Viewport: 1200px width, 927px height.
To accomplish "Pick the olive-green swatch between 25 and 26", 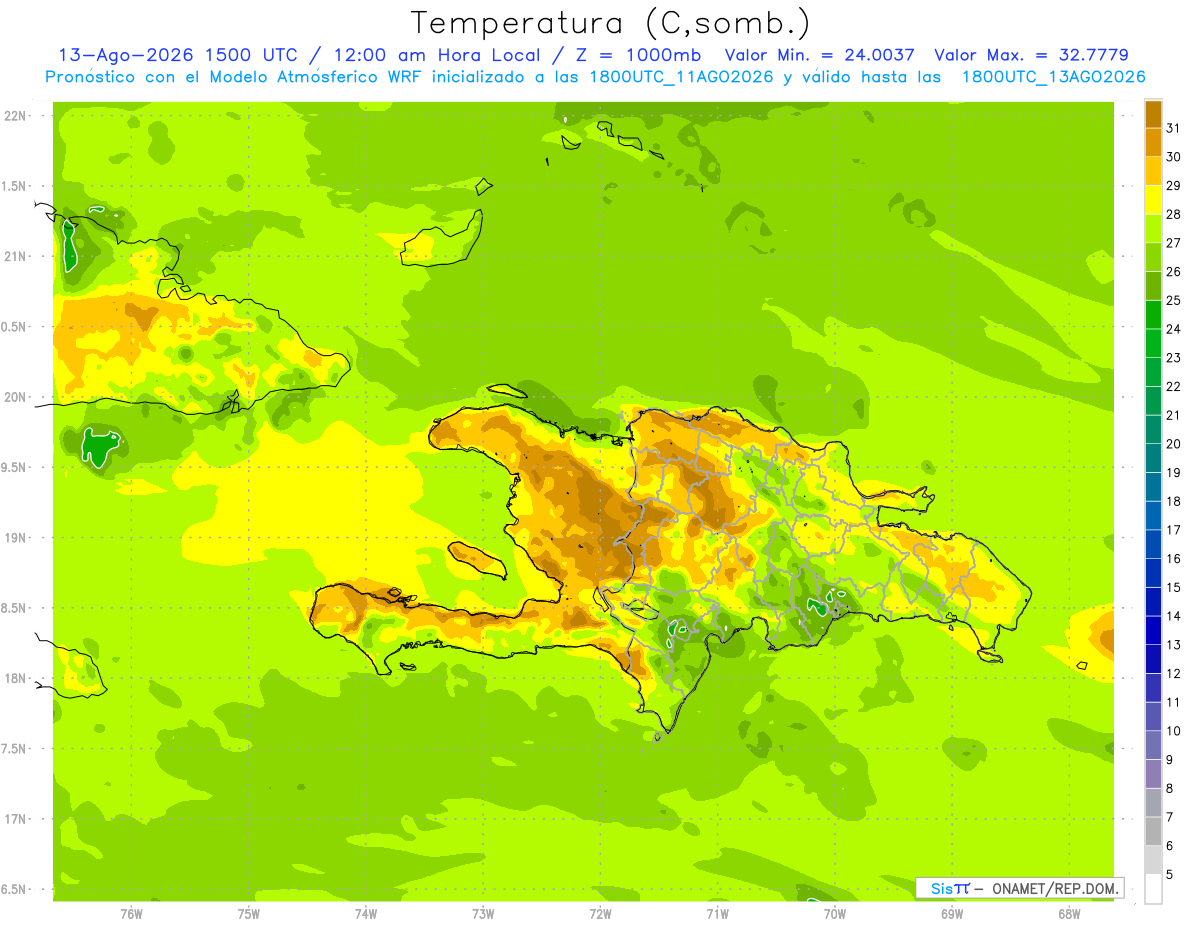I will click(1153, 286).
